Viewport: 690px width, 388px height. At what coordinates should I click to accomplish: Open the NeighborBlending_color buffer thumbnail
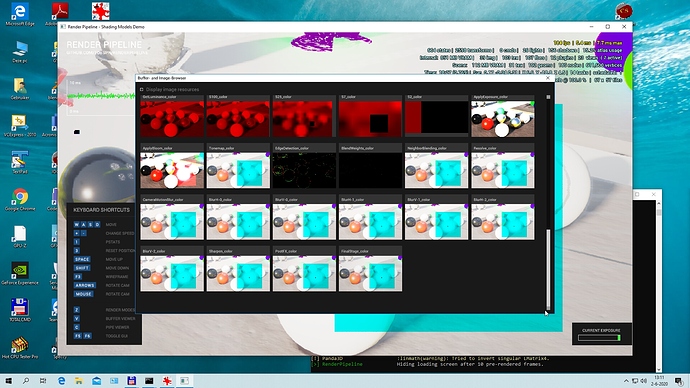tap(437, 170)
